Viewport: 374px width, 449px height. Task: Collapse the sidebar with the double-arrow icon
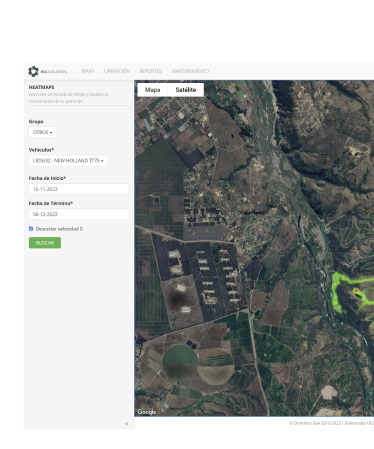point(126,424)
